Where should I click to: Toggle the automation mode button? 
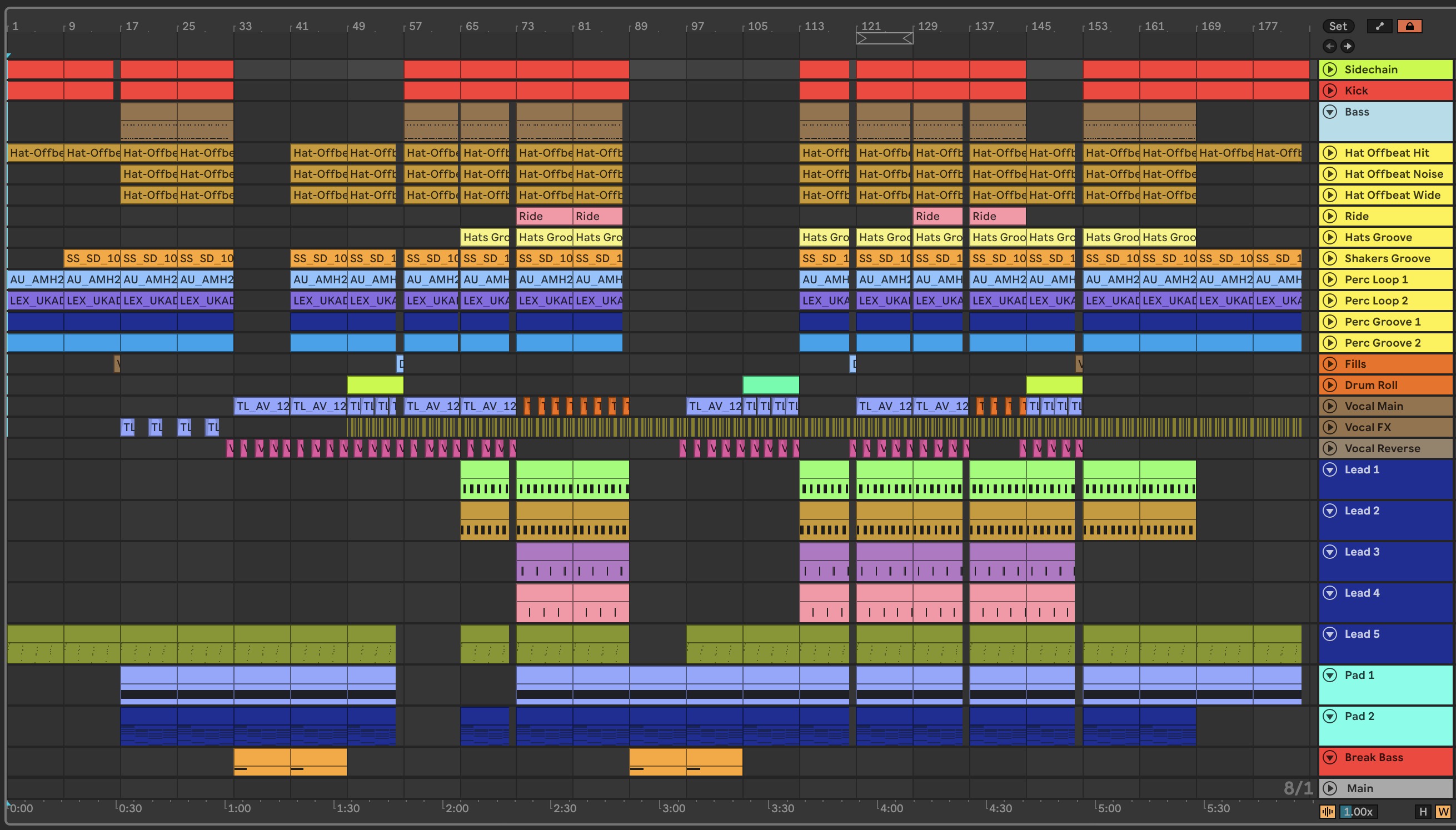click(x=1380, y=26)
